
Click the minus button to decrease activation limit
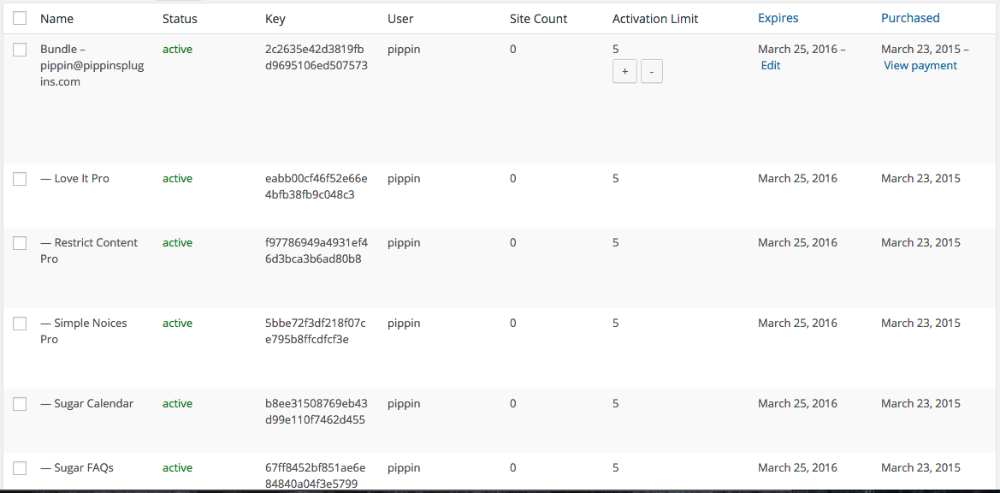[x=651, y=73]
